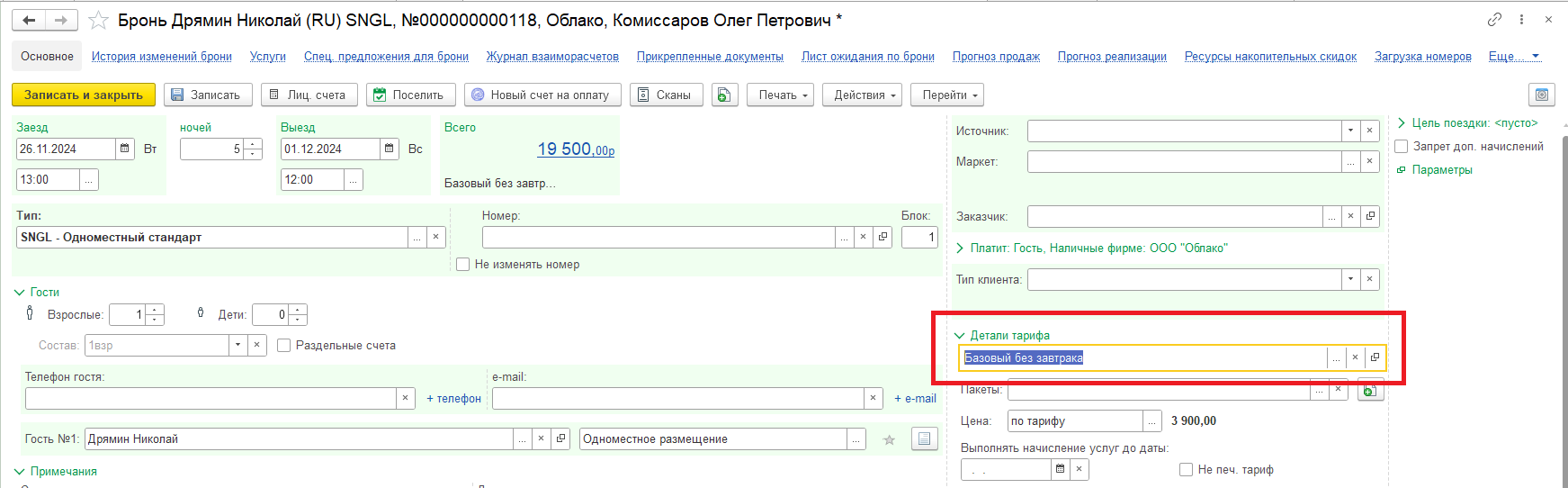Image resolution: width=1568 pixels, height=488 pixels.
Task: Expand the Платит payer details
Action: 960,248
